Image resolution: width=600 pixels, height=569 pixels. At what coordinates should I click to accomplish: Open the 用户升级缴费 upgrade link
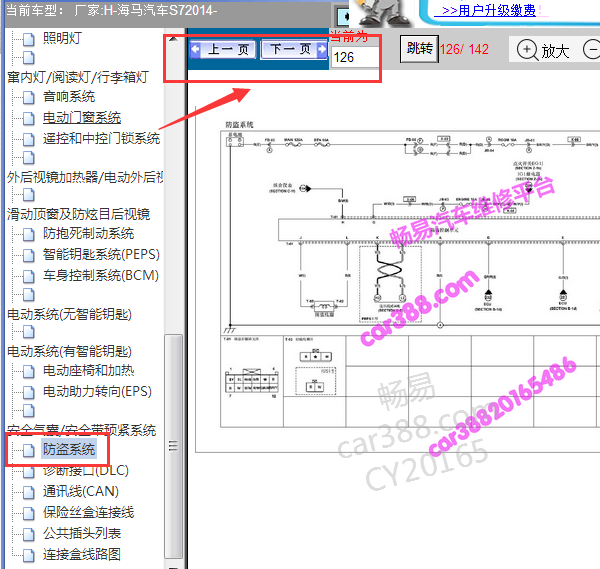(489, 10)
